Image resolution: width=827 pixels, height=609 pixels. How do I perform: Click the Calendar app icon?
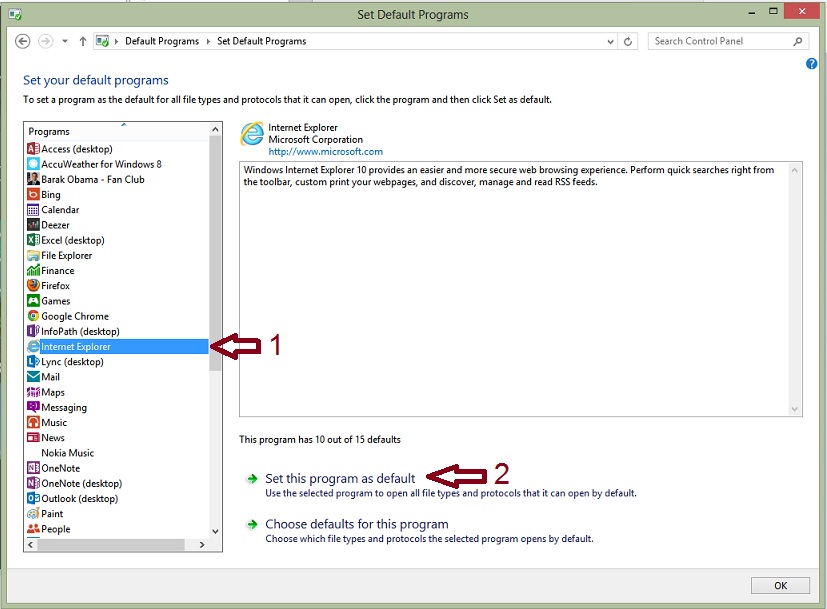click(x=33, y=210)
